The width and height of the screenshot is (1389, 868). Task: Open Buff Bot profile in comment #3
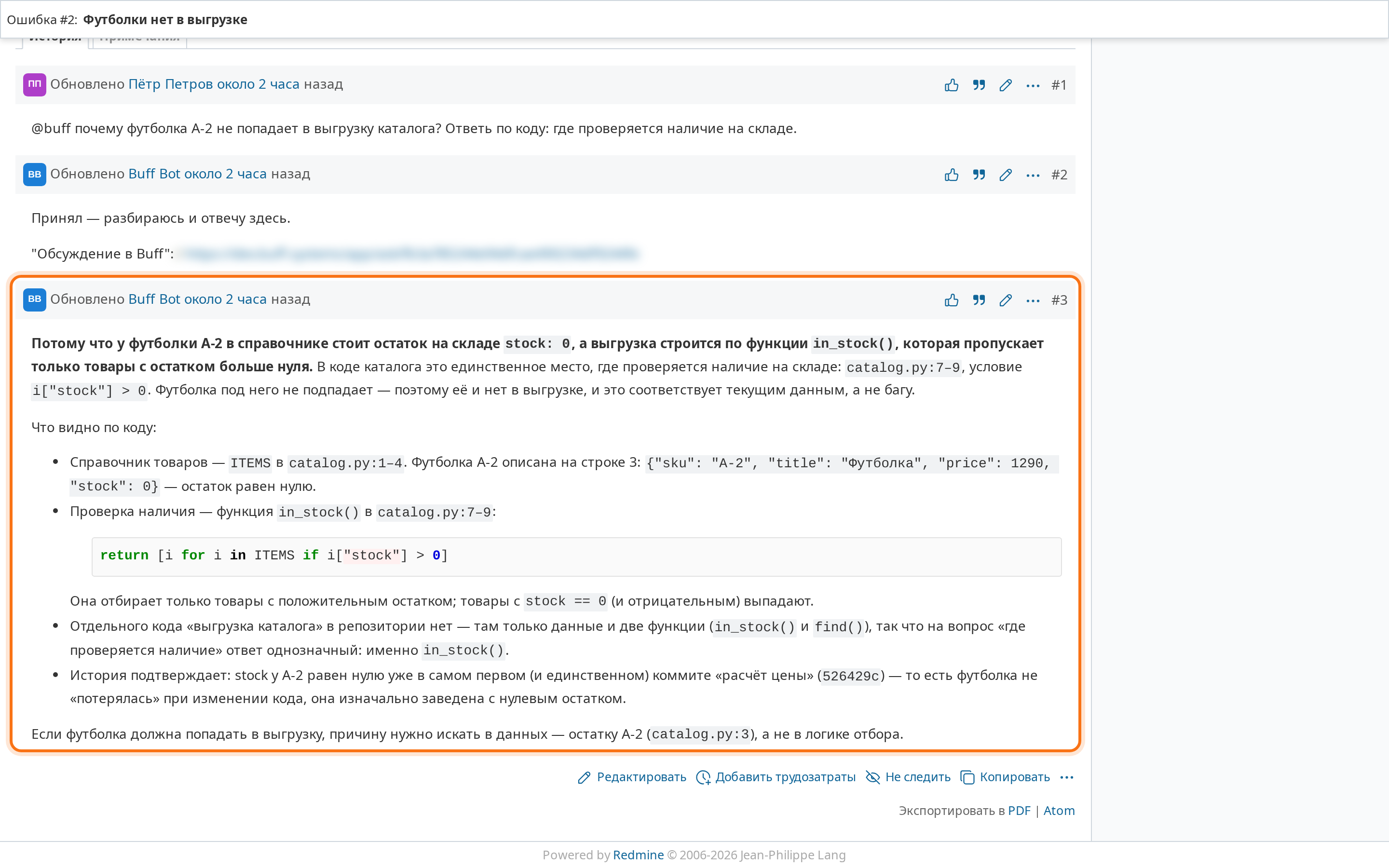[154, 298]
